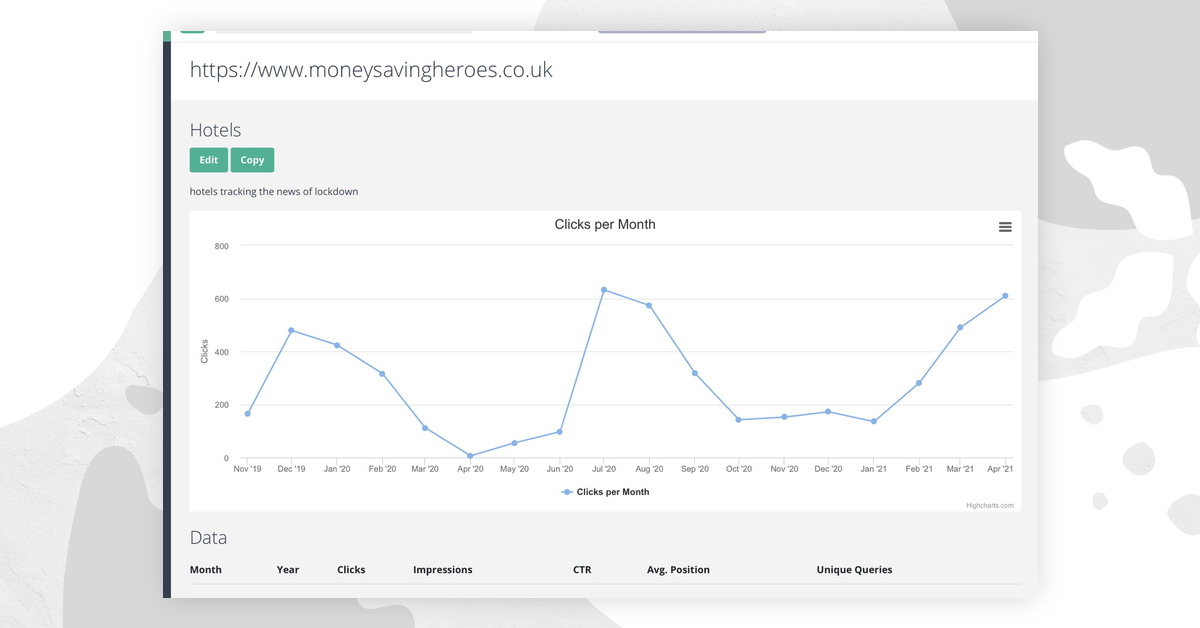Click the Clicks column header

(x=351, y=569)
